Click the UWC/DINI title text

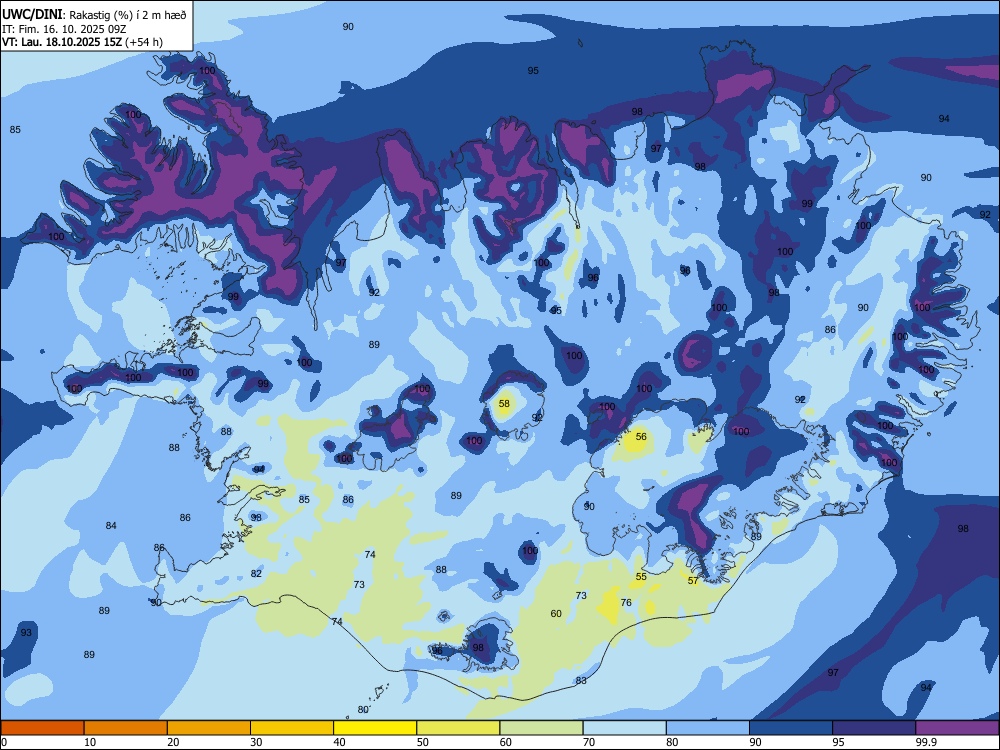click(32, 15)
